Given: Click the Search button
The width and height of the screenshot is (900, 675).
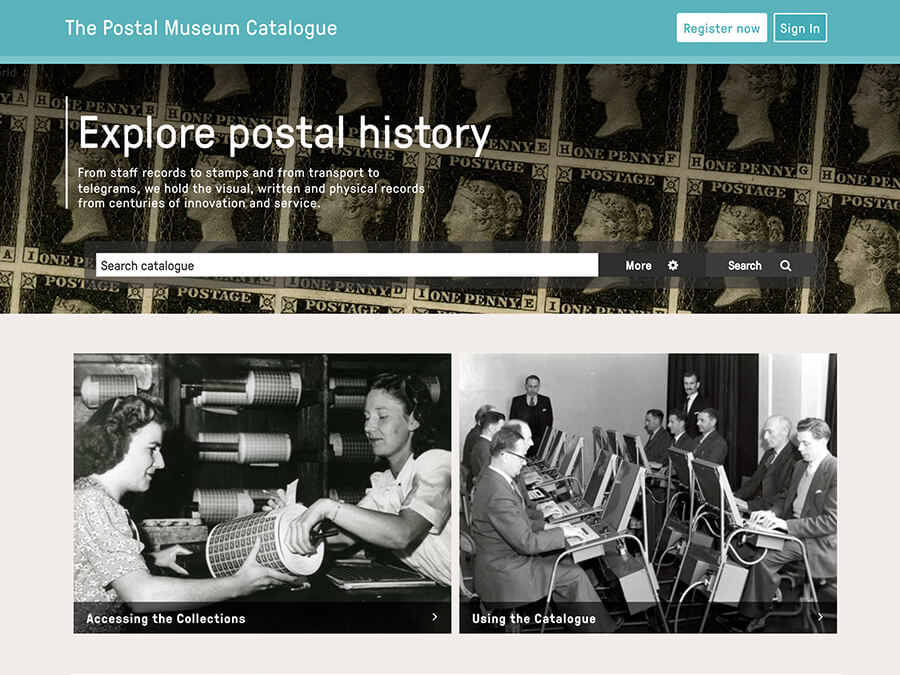Looking at the screenshot, I should click(759, 265).
